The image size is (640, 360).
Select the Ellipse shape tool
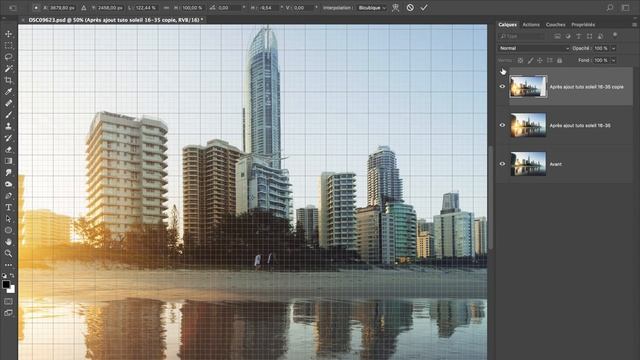point(9,230)
